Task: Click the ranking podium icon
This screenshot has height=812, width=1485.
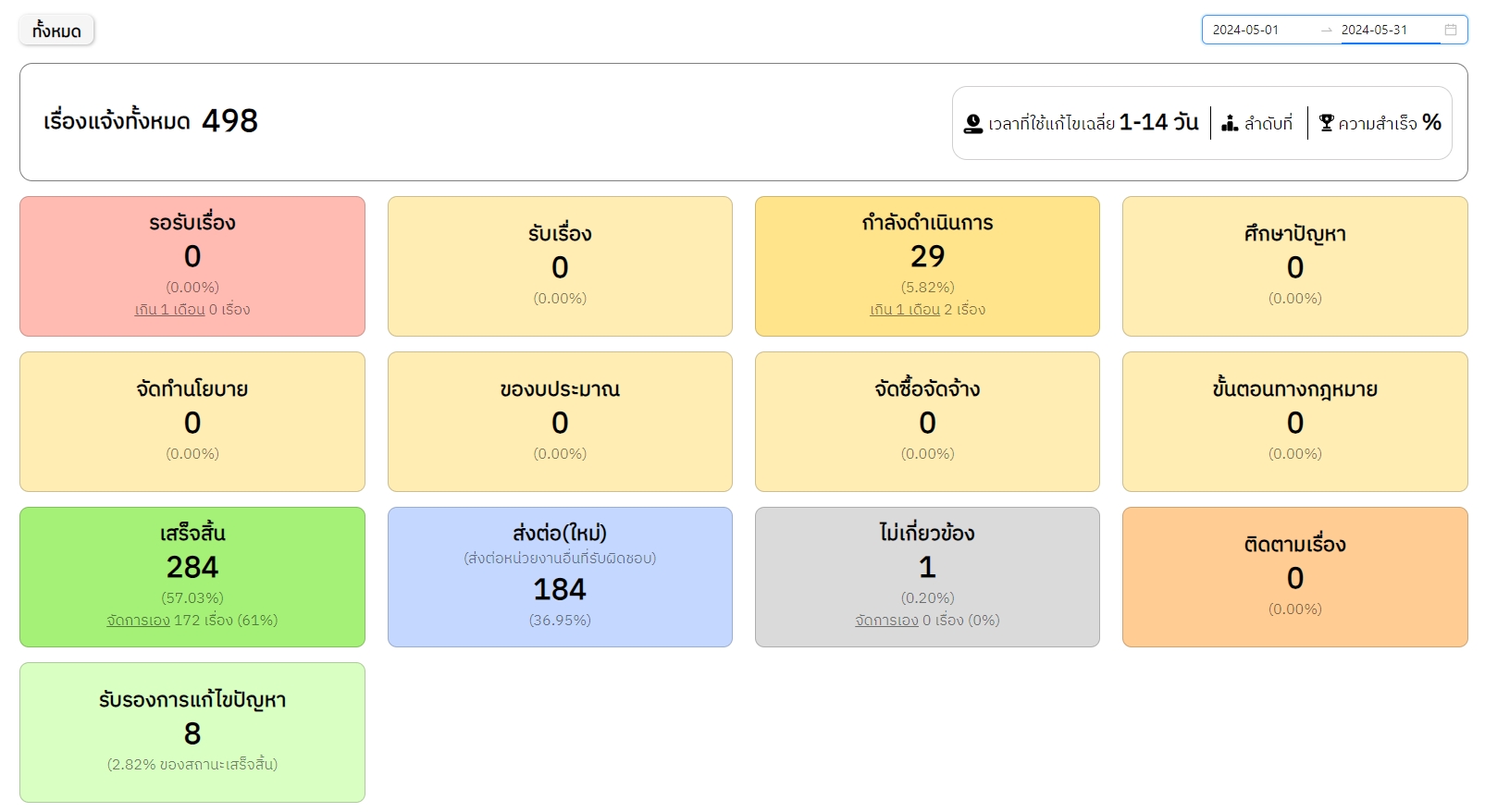Action: 1230,123
